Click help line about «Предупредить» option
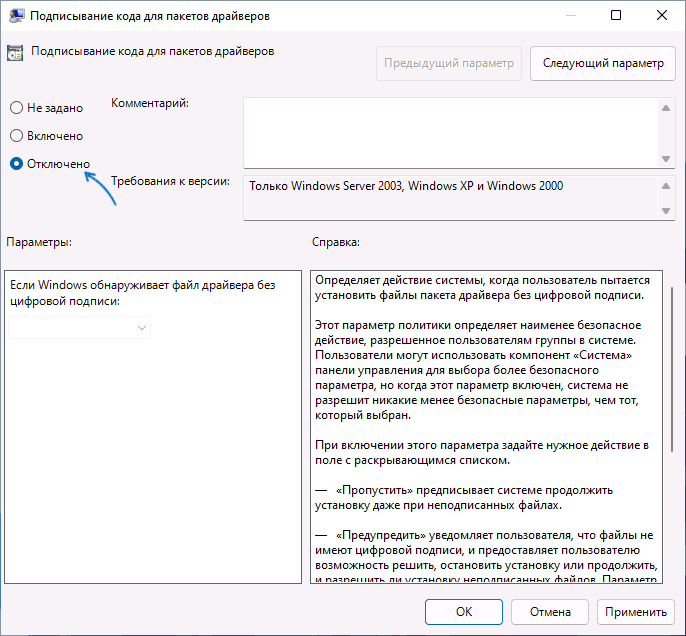Viewport: 686px width, 636px height. pos(486,557)
